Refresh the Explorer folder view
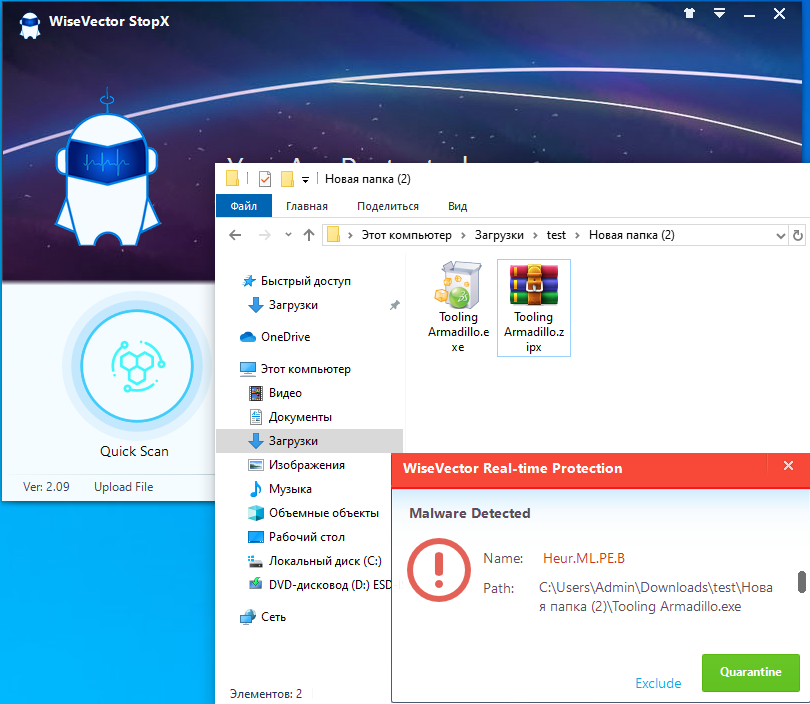810x704 pixels. click(798, 236)
